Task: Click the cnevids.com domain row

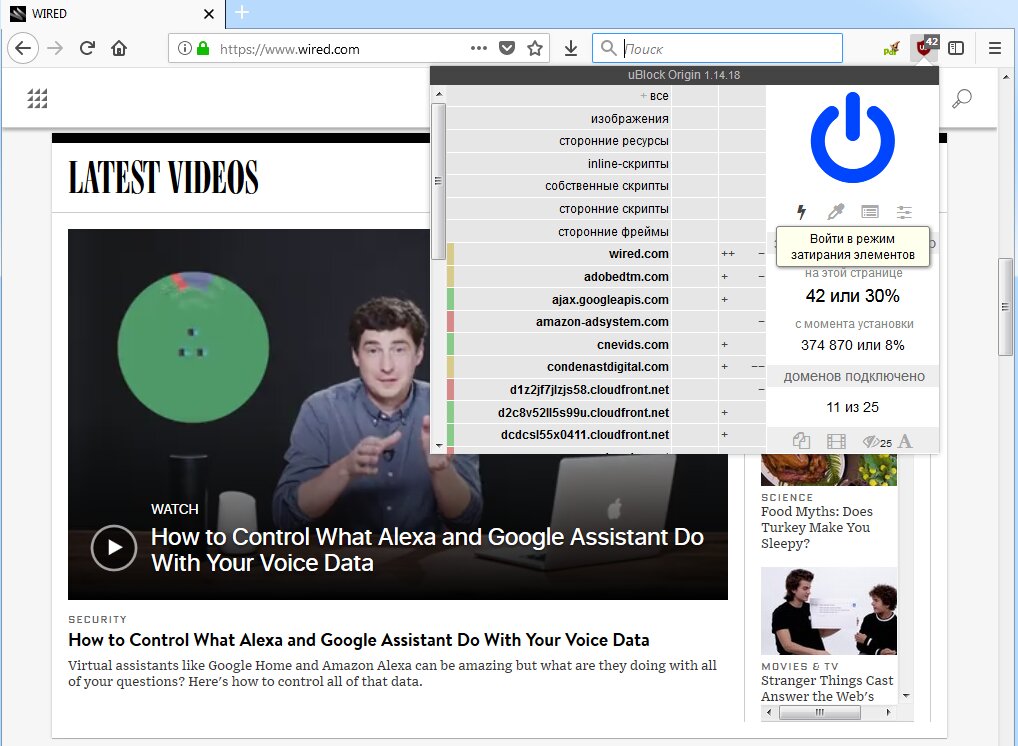Action: pyautogui.click(x=558, y=344)
